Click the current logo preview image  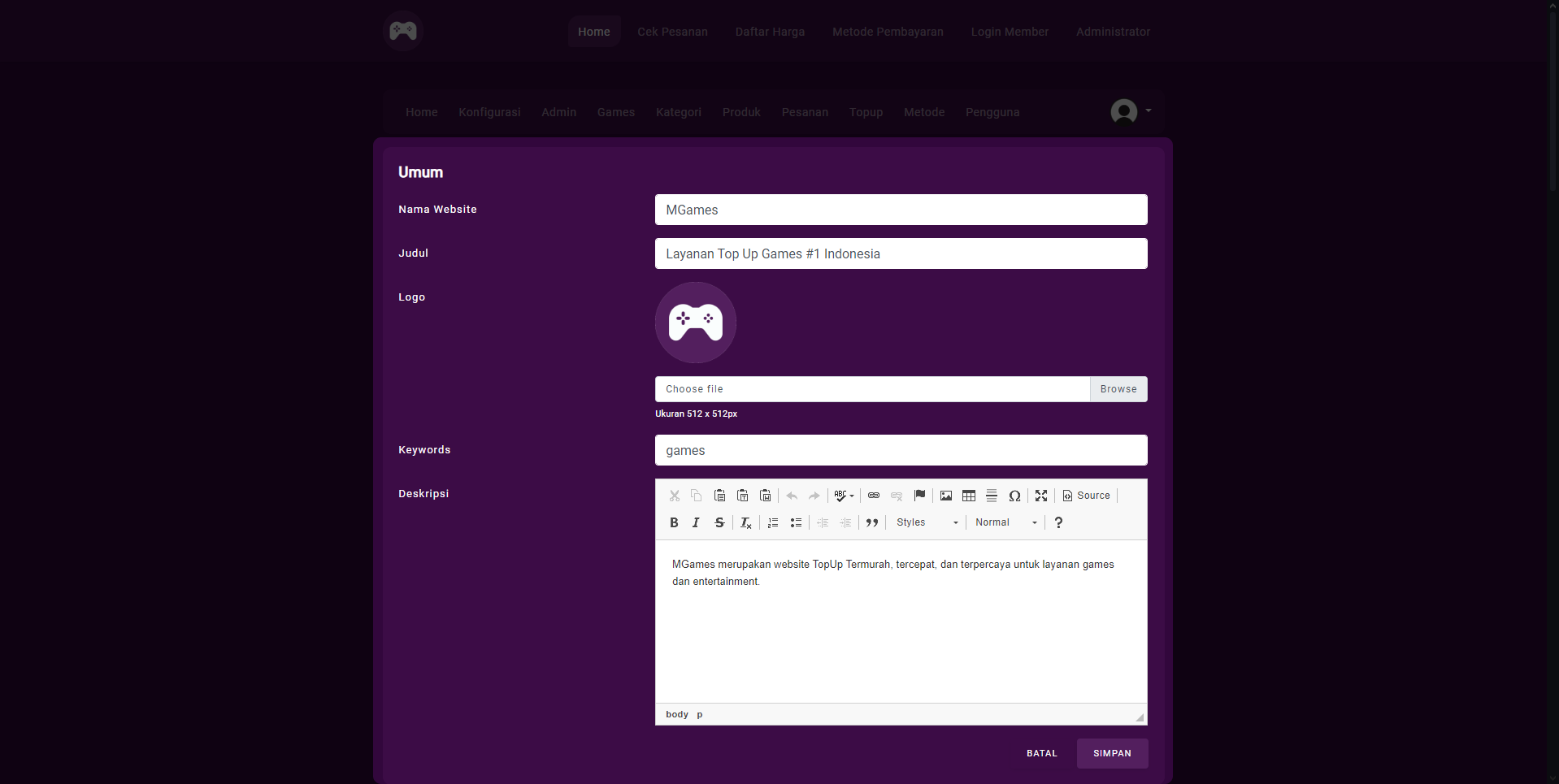click(x=696, y=323)
